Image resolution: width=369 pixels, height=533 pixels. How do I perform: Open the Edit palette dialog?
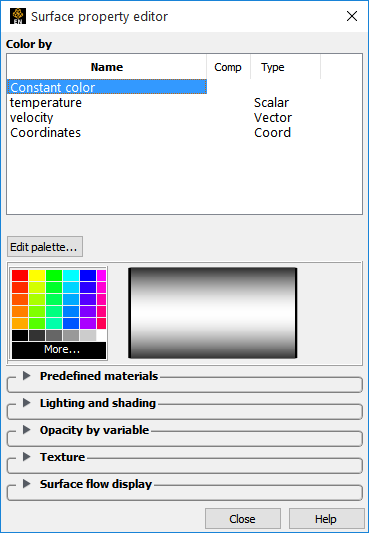[45, 247]
